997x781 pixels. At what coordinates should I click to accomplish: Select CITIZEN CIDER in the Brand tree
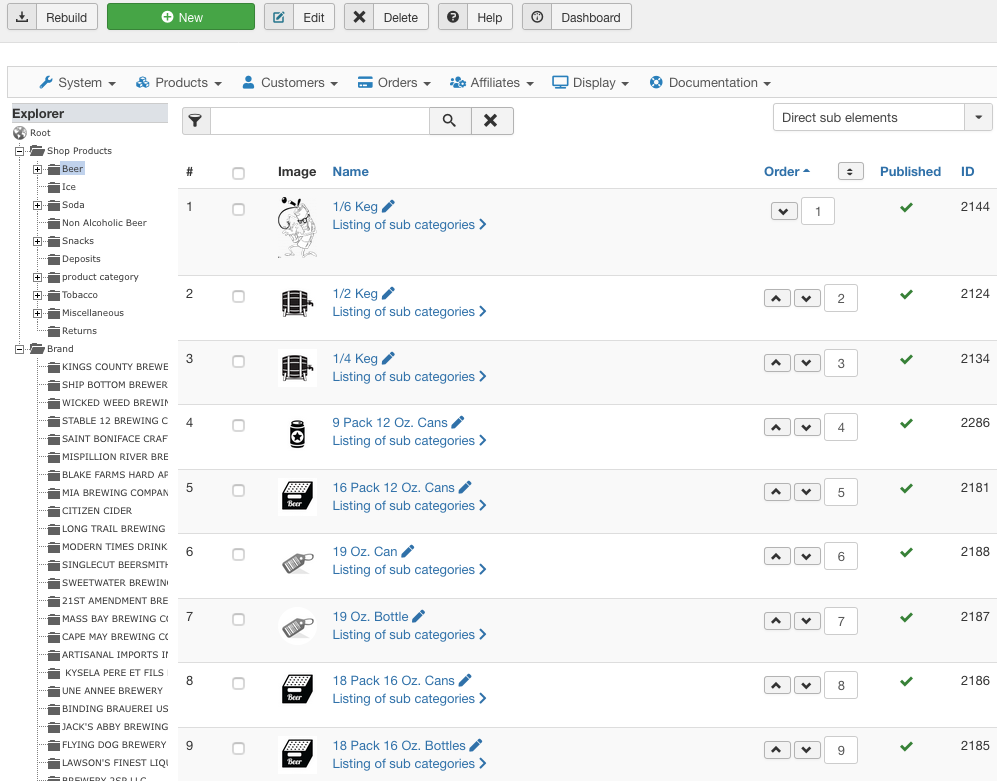point(97,511)
